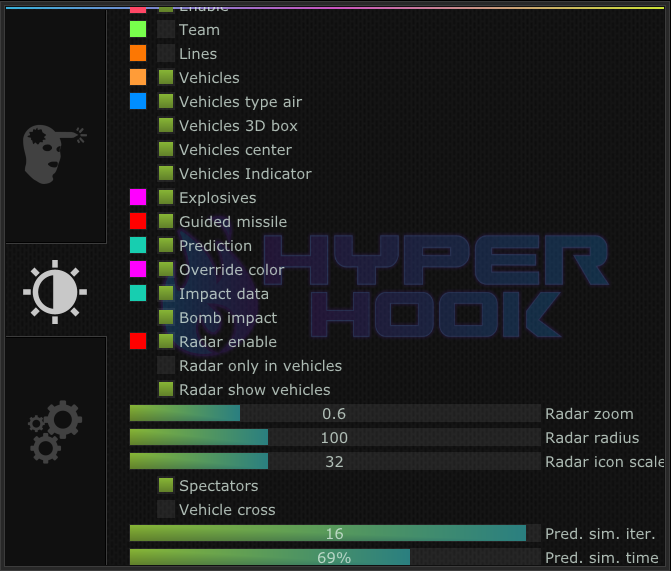Open the red Radar enable color swatch
This screenshot has height=571, width=671.
click(138, 342)
